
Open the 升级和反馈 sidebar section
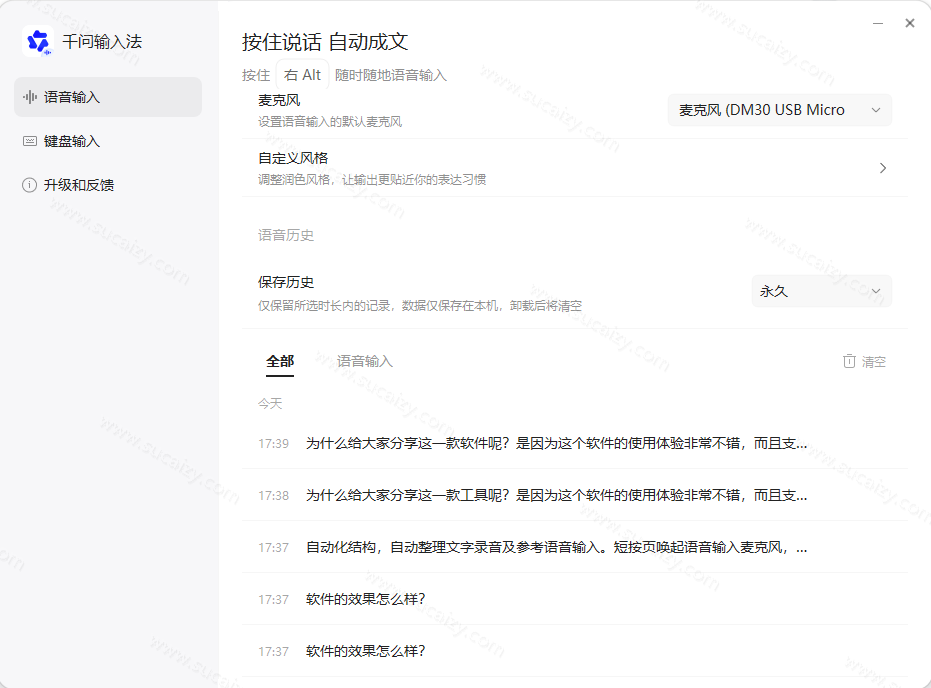[107, 185]
